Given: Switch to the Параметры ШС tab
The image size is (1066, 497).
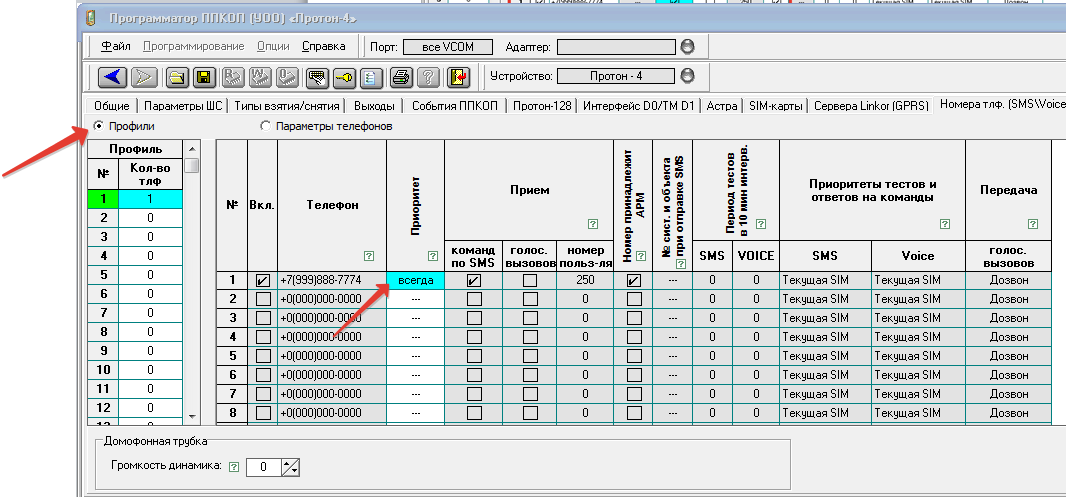Looking at the screenshot, I should [184, 106].
